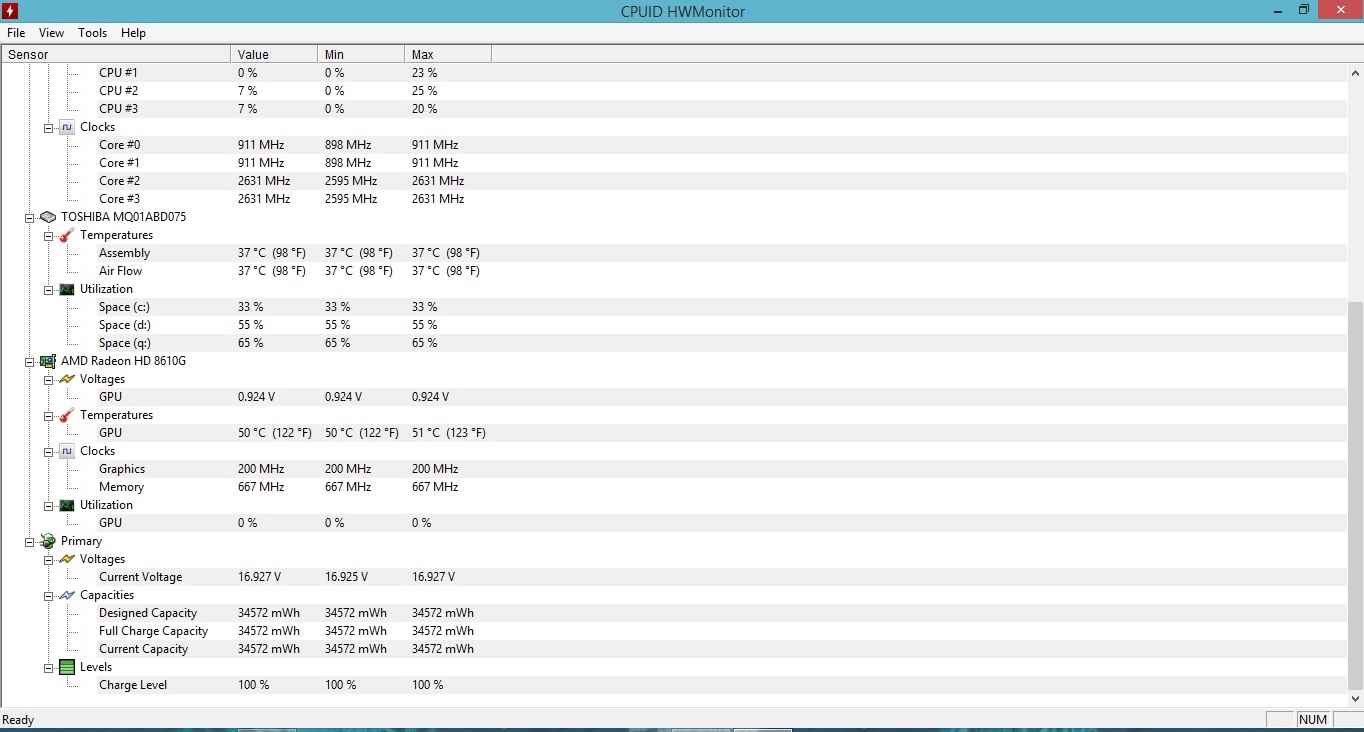Viewport: 1364px width, 732px height.
Task: Click the Capacities graph icon
Action: [67, 595]
